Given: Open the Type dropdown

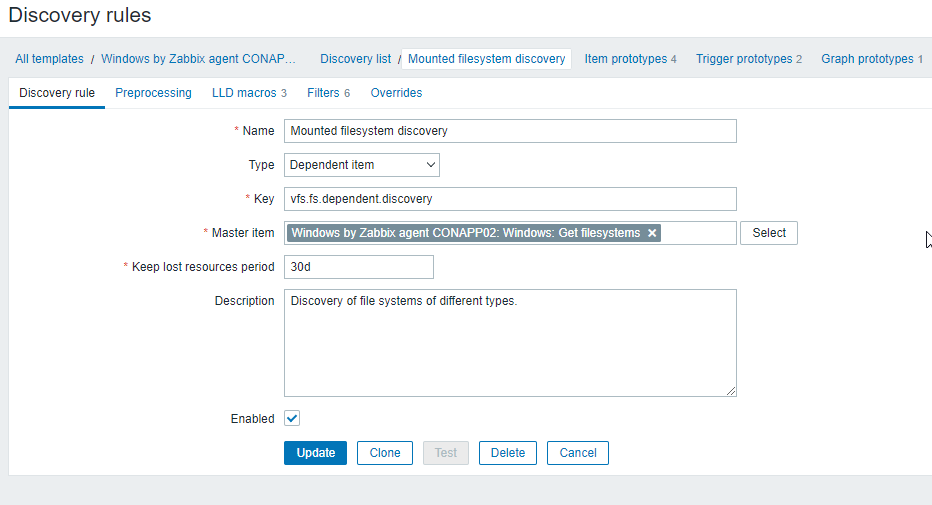Looking at the screenshot, I should coord(361,165).
